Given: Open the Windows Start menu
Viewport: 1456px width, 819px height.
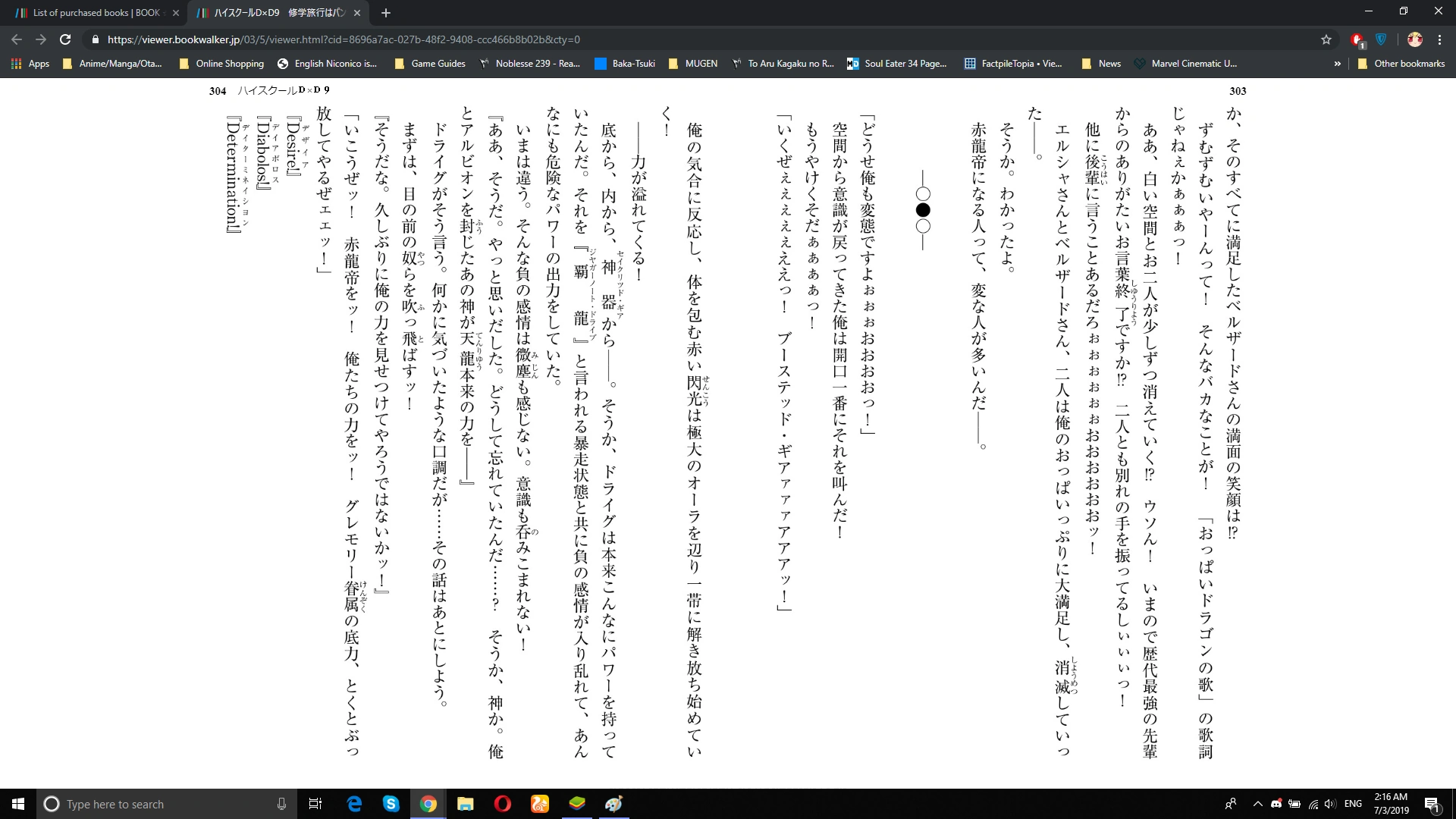Looking at the screenshot, I should pos(18,804).
